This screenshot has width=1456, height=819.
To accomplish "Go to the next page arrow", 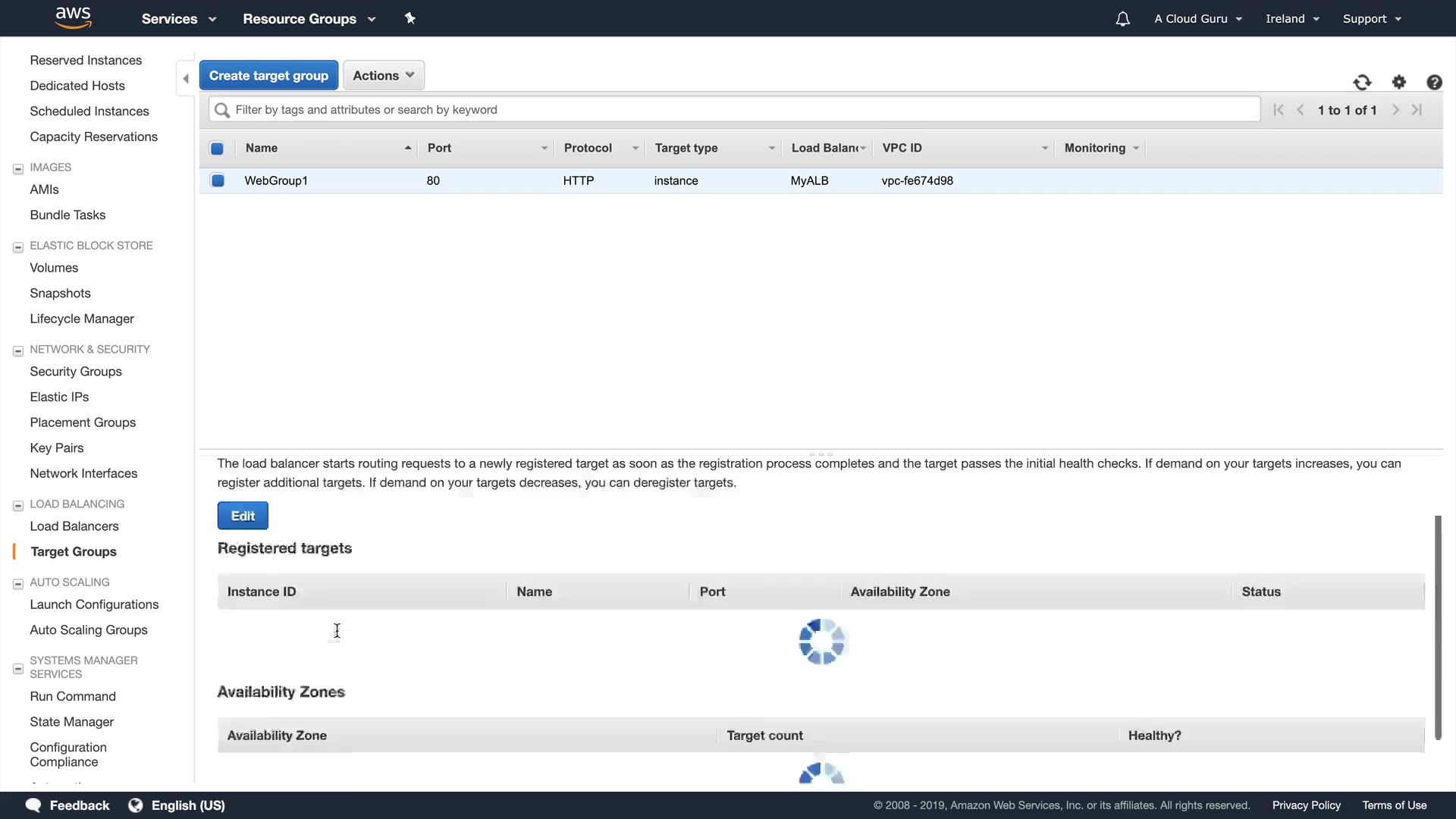I will click(1395, 110).
